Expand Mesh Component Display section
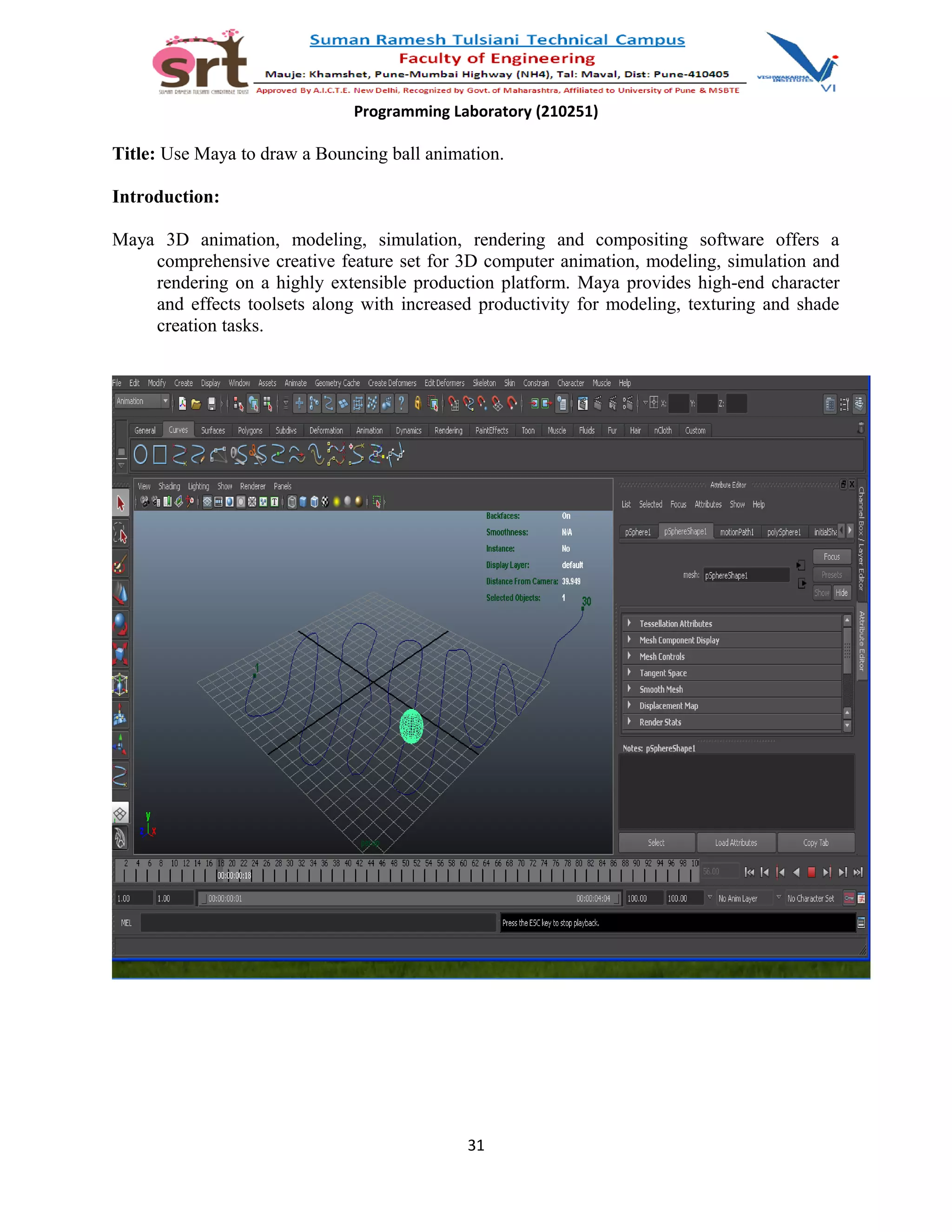This screenshot has width=952, height=1232. pyautogui.click(x=732, y=640)
